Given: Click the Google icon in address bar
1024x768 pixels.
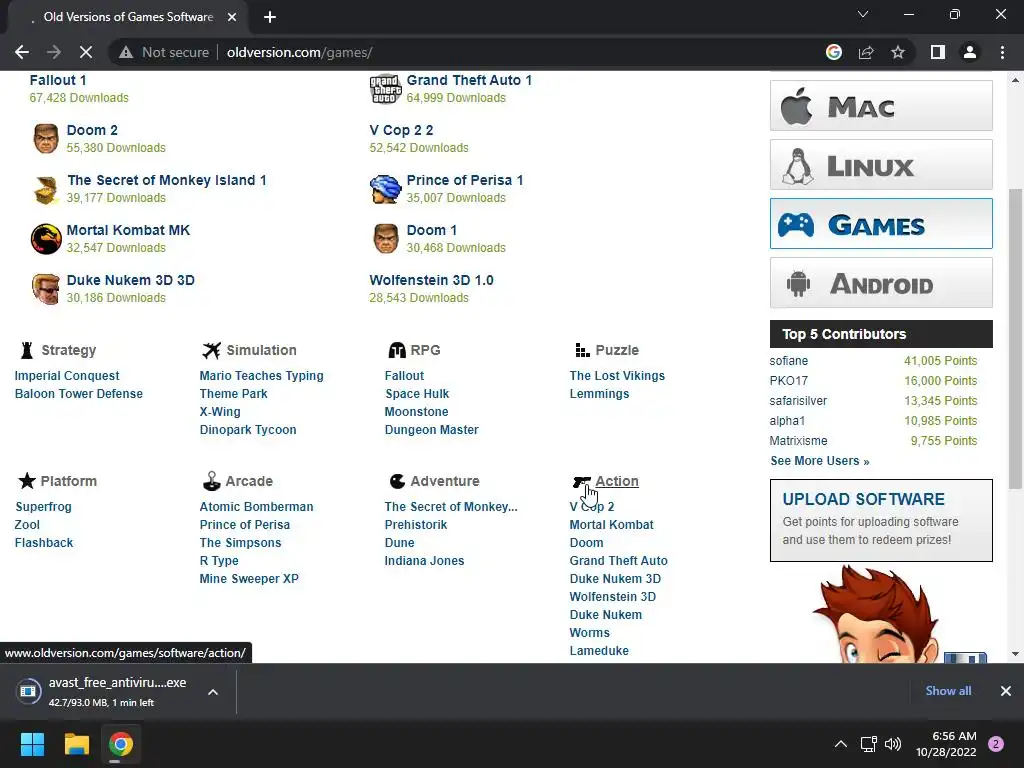Looking at the screenshot, I should [834, 52].
